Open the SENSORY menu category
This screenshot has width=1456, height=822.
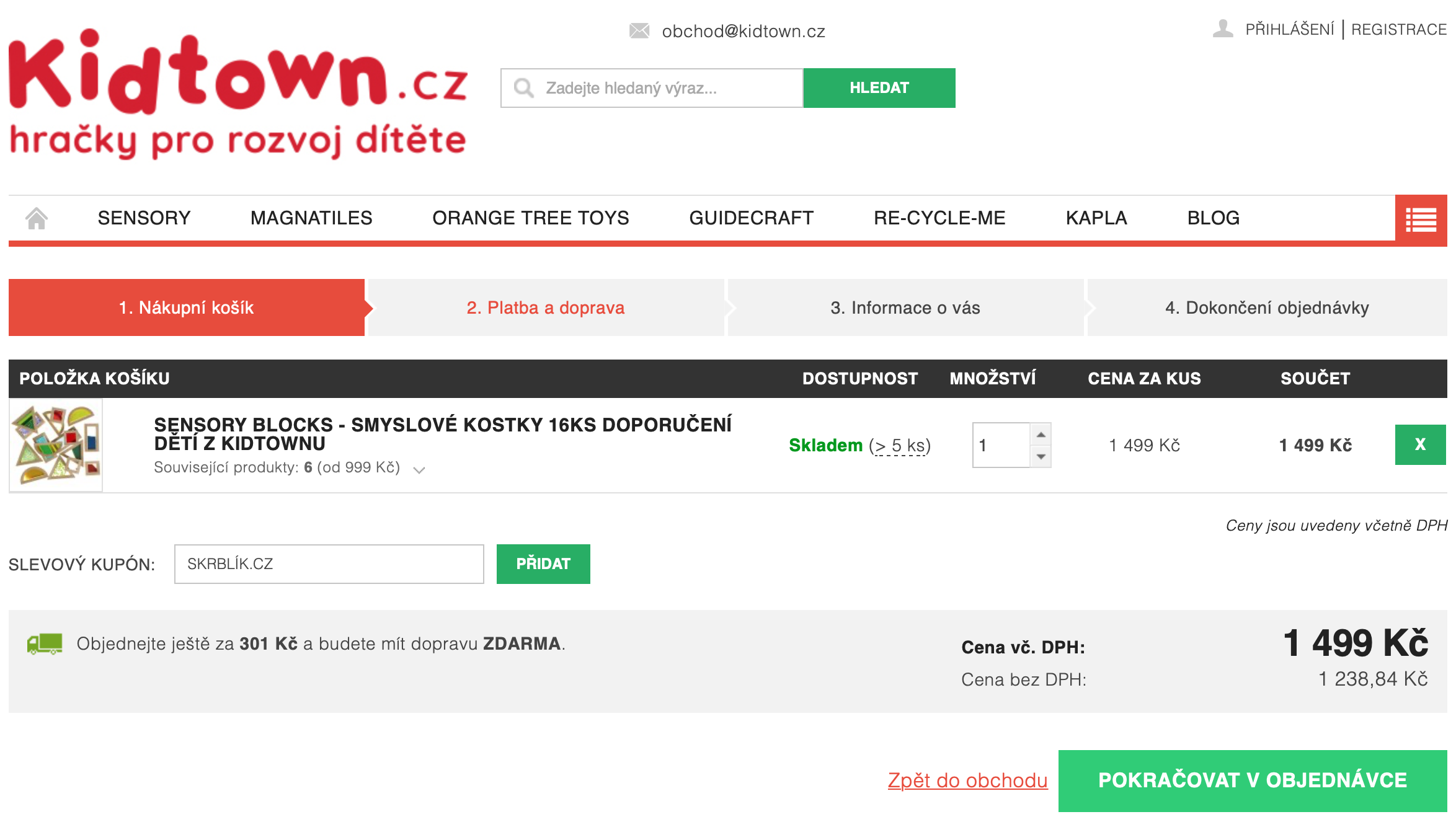tap(144, 218)
